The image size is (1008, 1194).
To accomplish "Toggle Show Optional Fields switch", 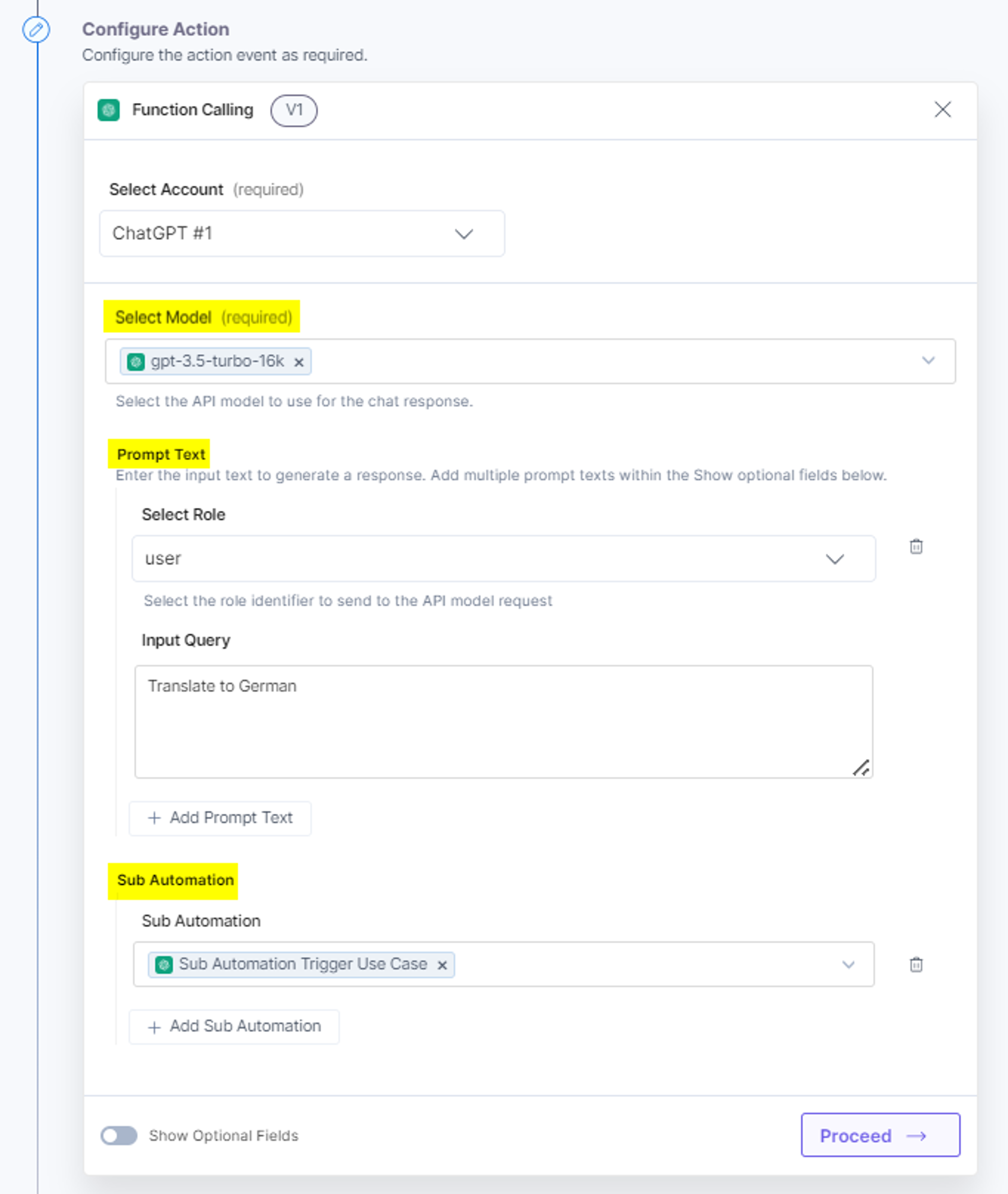I will [x=119, y=1135].
